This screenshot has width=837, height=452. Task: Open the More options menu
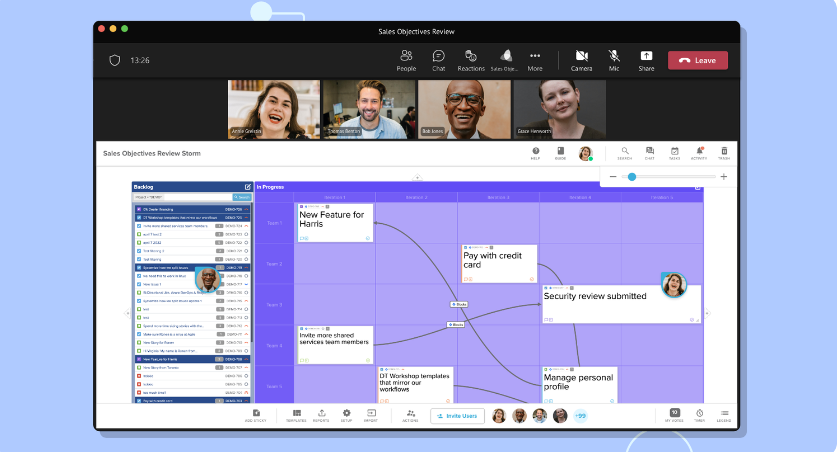pyautogui.click(x=535, y=60)
